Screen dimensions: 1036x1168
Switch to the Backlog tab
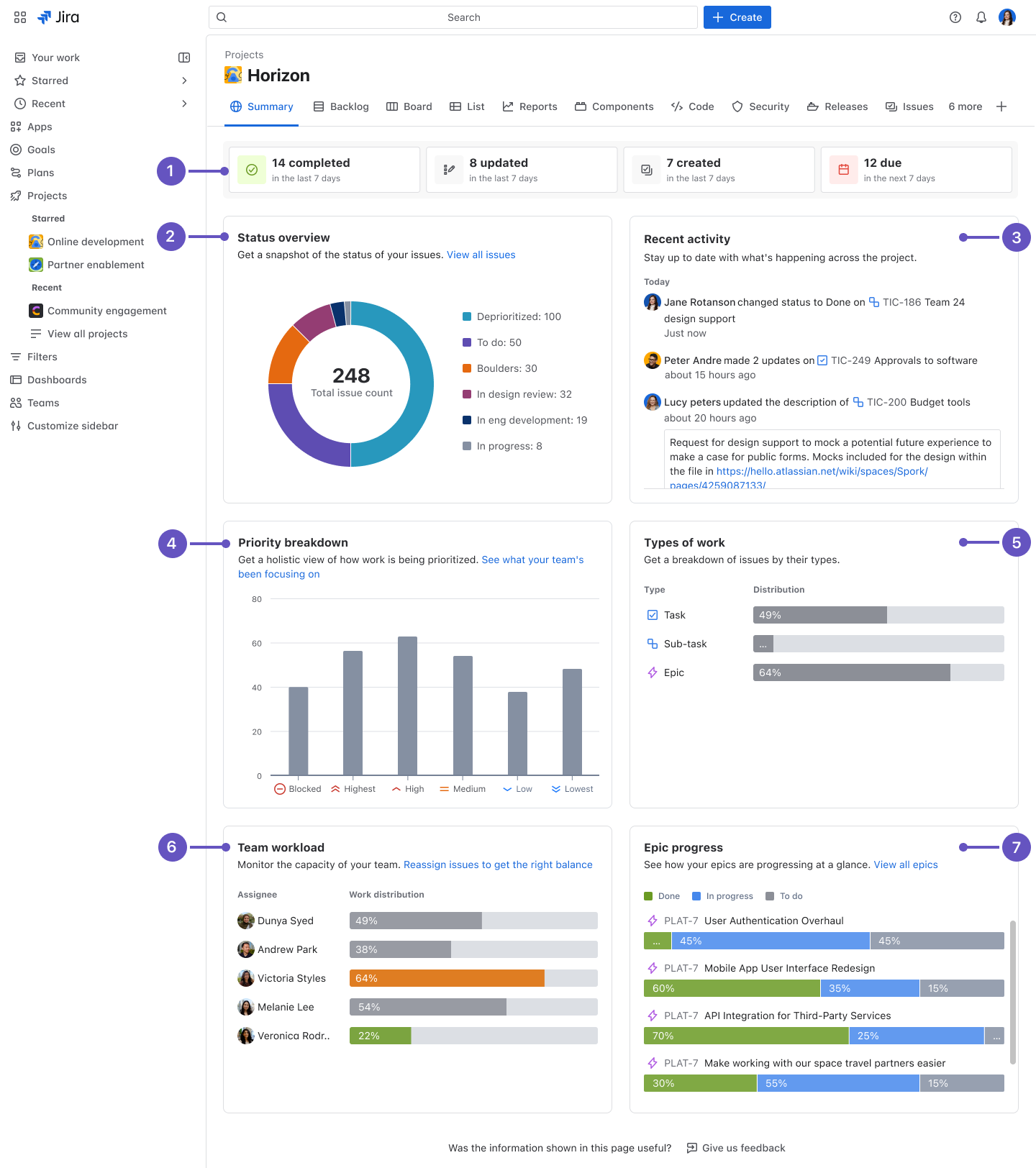click(341, 106)
